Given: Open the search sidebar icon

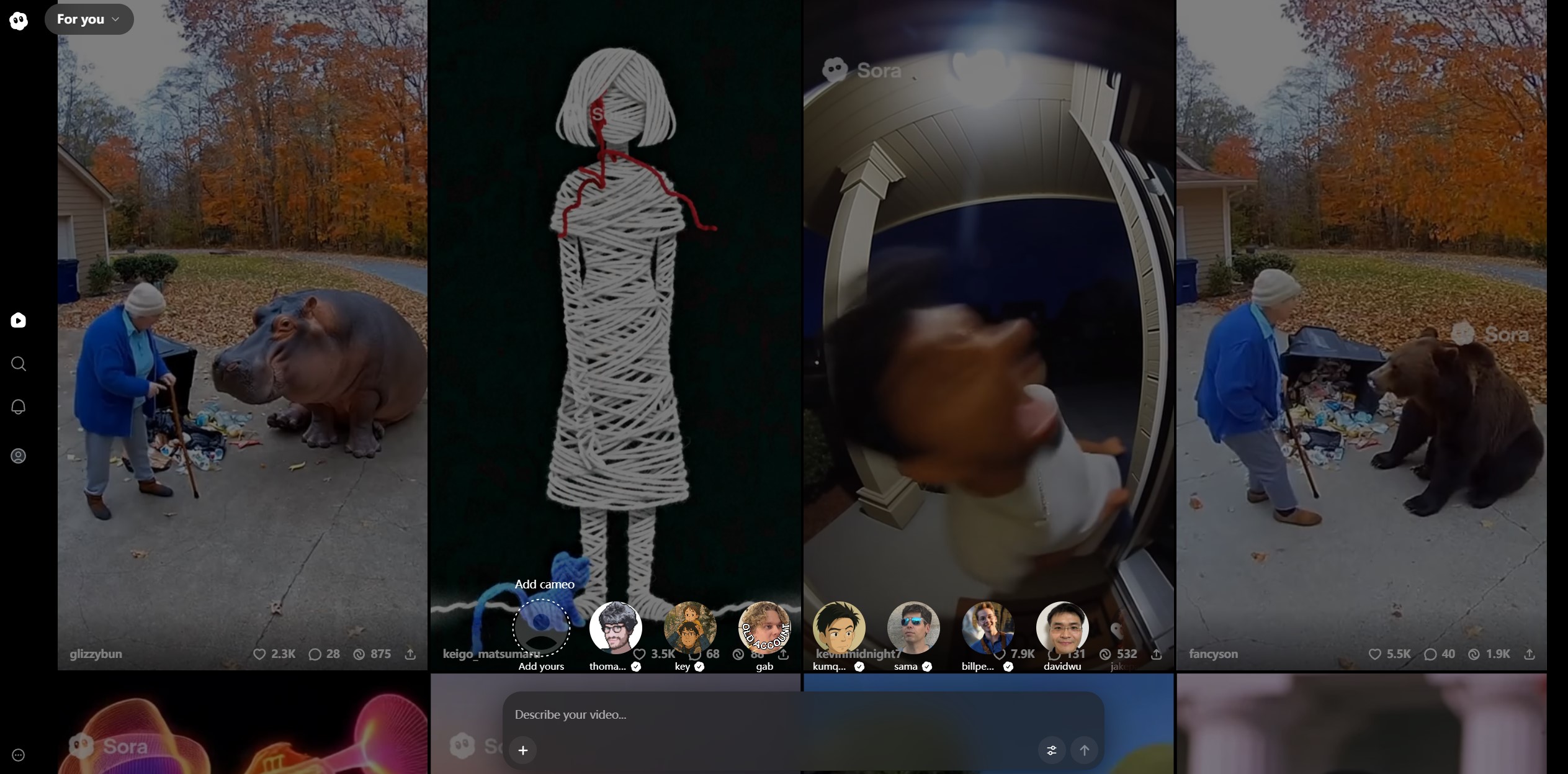Looking at the screenshot, I should [19, 364].
